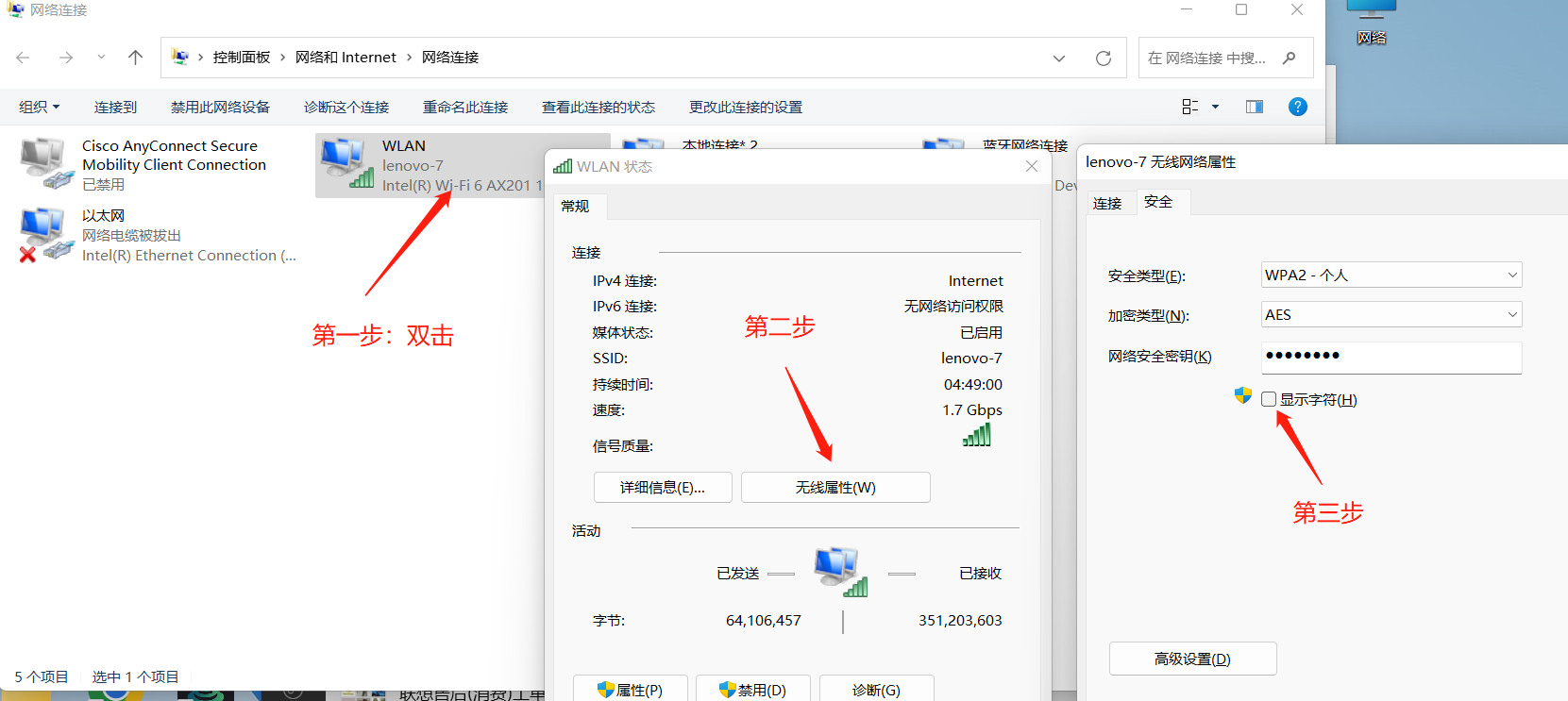This screenshot has height=701, width=1568.
Task: Open the 组织 menu dropdown
Action: pos(40,107)
